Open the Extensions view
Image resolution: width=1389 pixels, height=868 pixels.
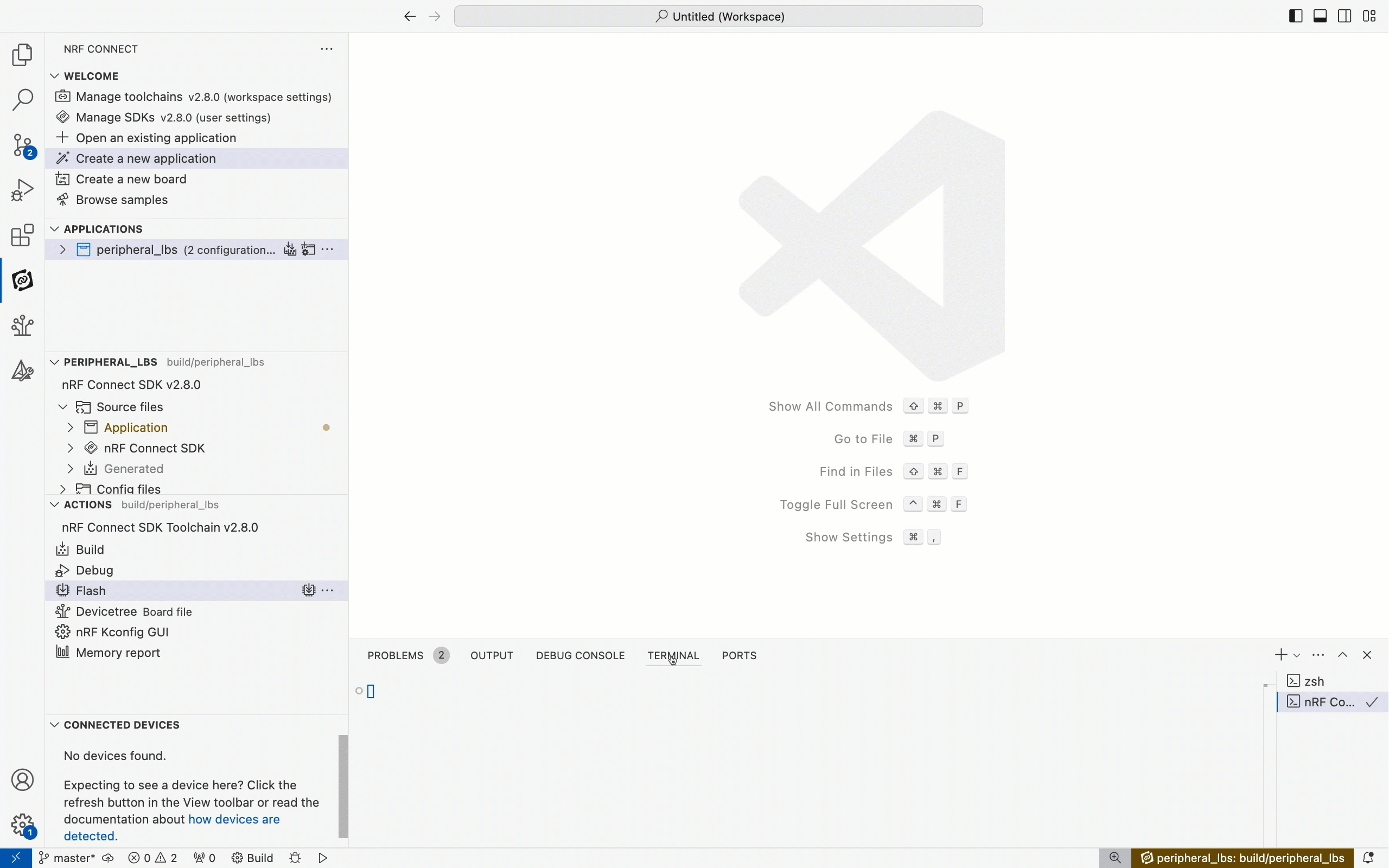(x=22, y=235)
